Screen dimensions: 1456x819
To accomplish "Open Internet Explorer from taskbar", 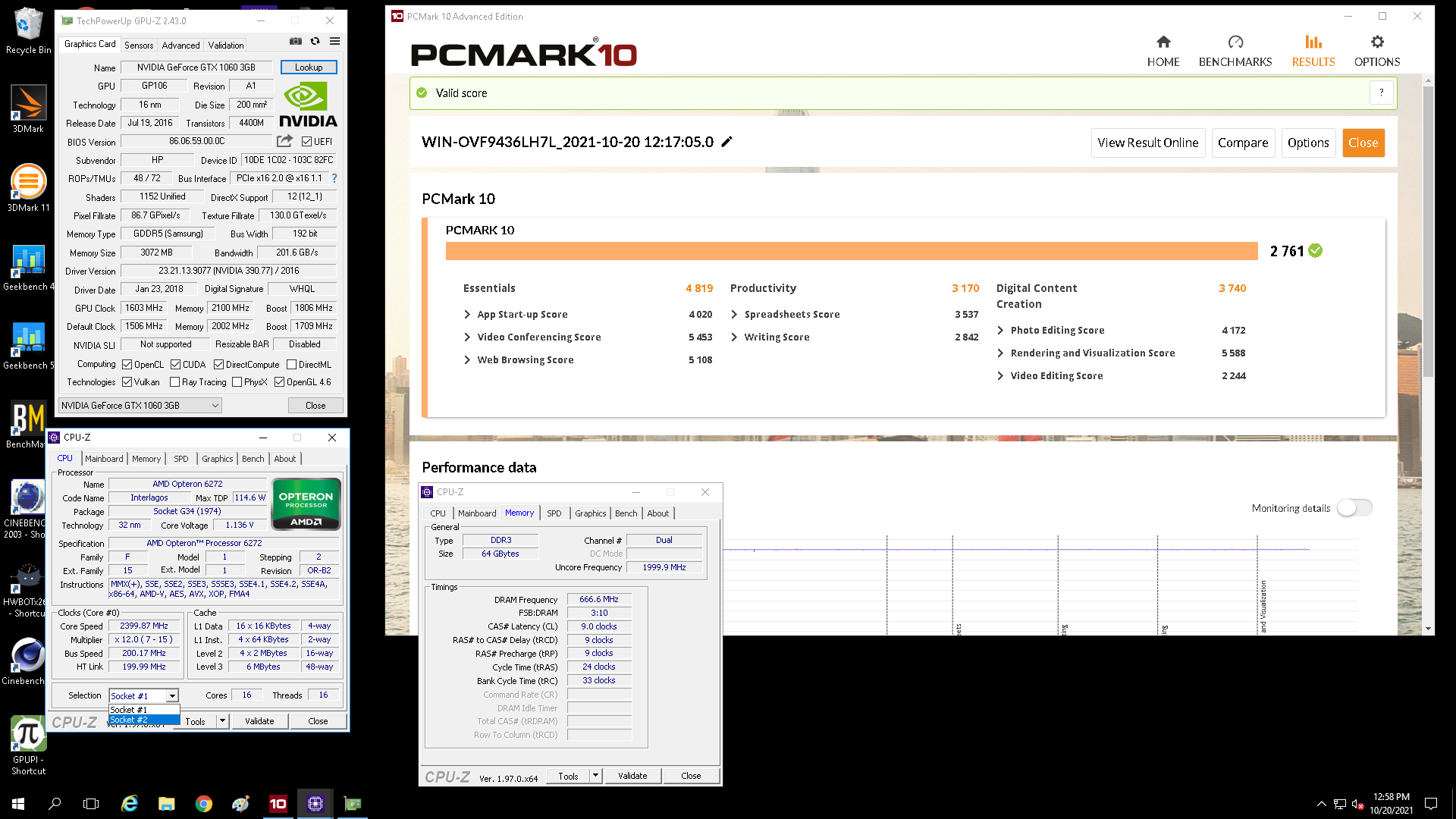I will coord(130,804).
